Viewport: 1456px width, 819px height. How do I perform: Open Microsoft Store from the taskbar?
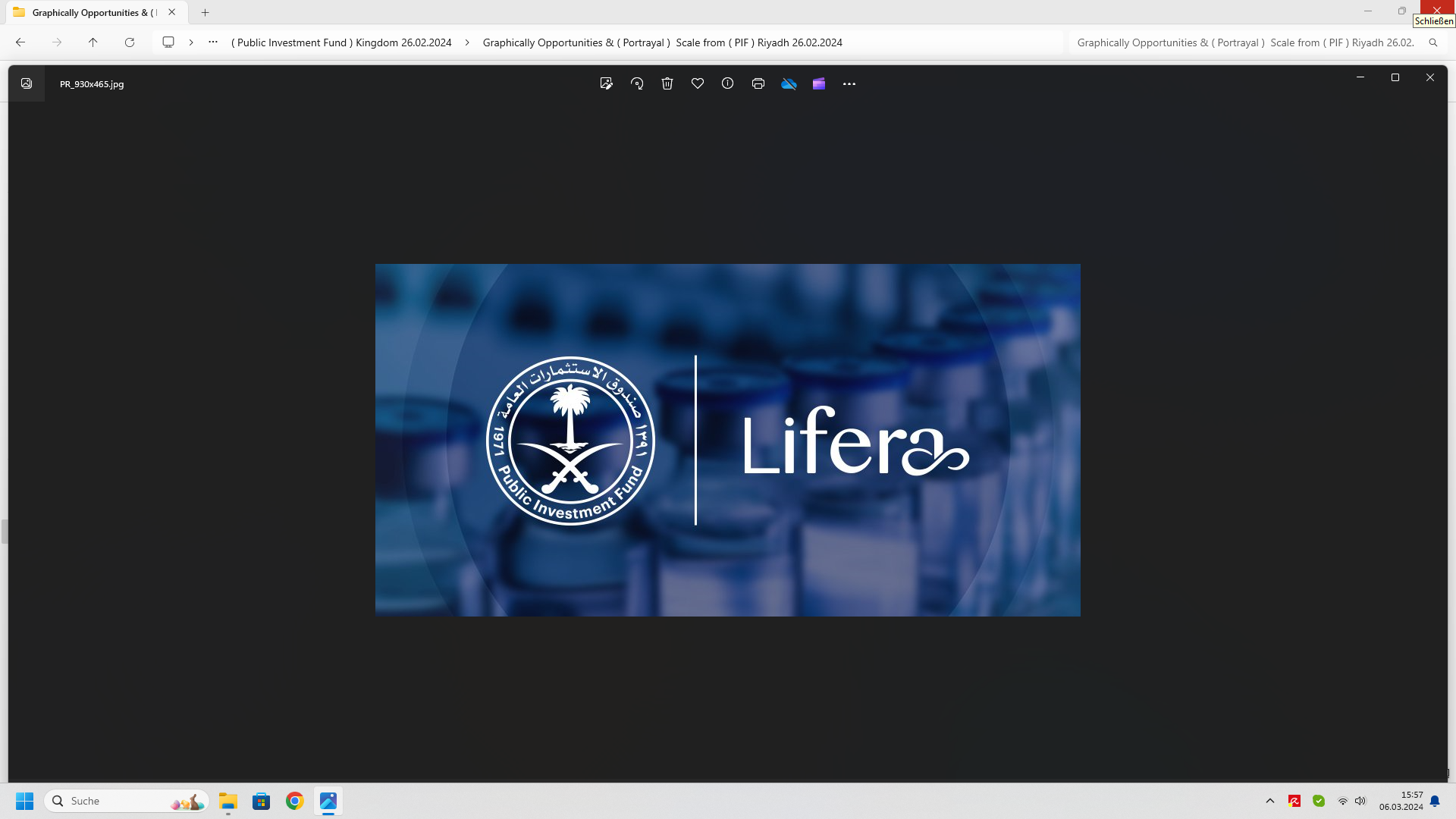[262, 801]
